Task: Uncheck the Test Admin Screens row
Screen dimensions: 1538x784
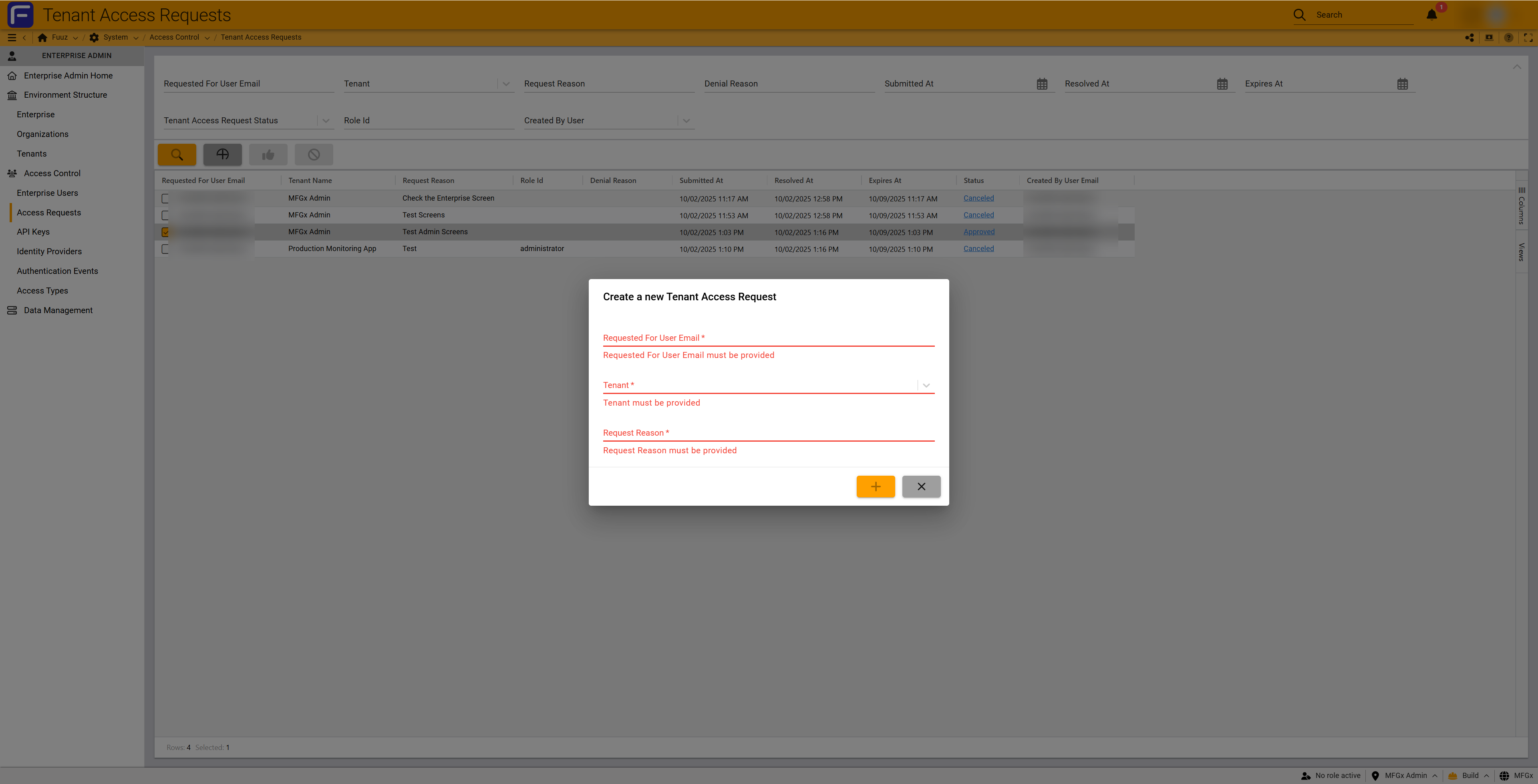Action: [x=165, y=232]
